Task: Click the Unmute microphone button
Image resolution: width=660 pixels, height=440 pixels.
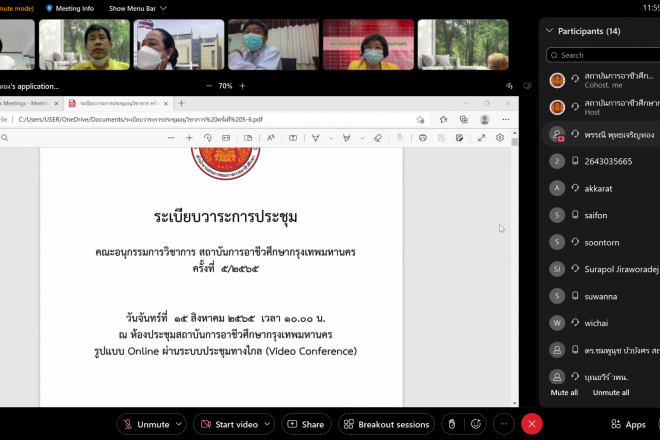Action: 146,424
